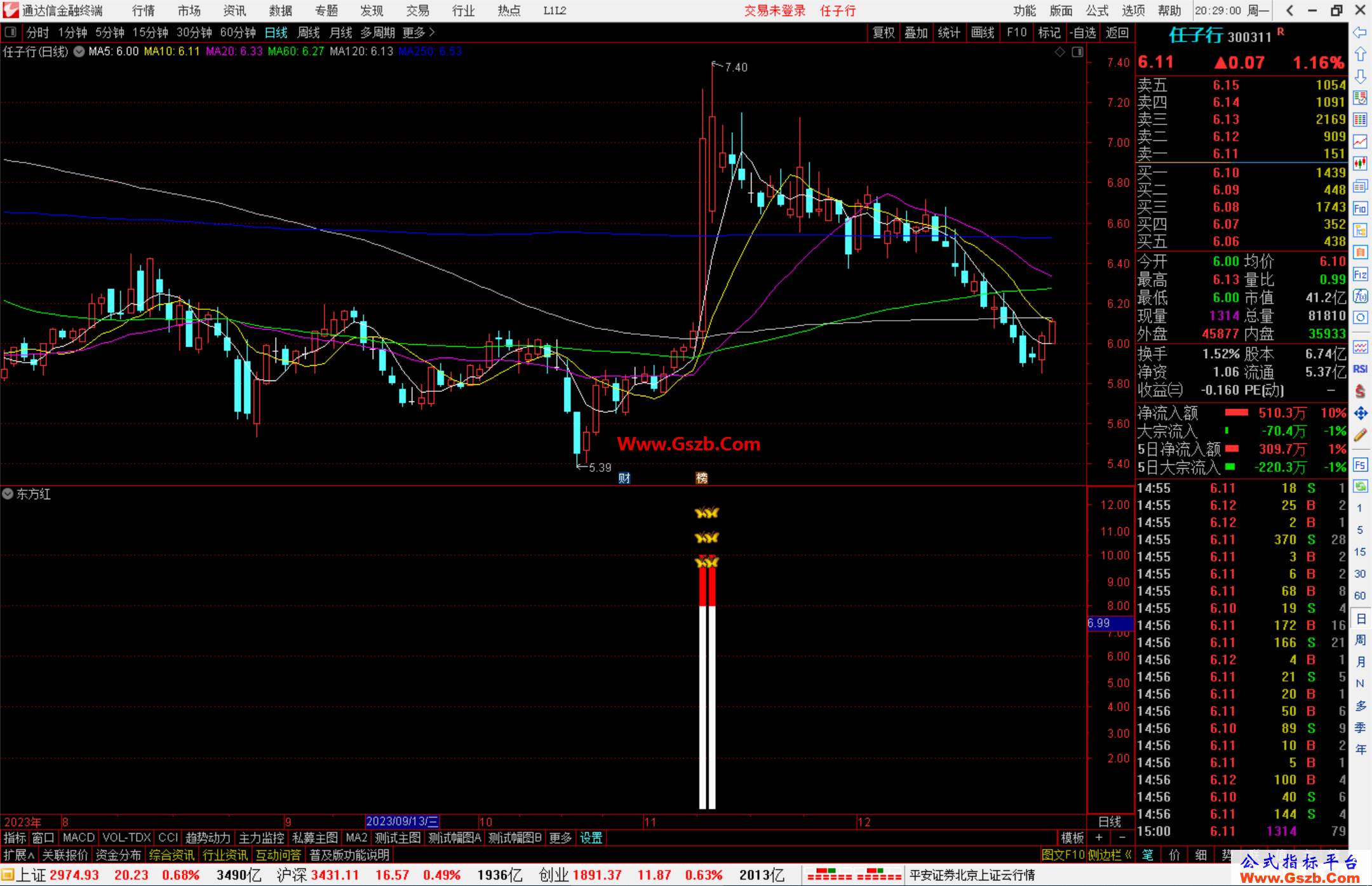Switch the sidebar period to 30 minutes

pyautogui.click(x=1359, y=574)
